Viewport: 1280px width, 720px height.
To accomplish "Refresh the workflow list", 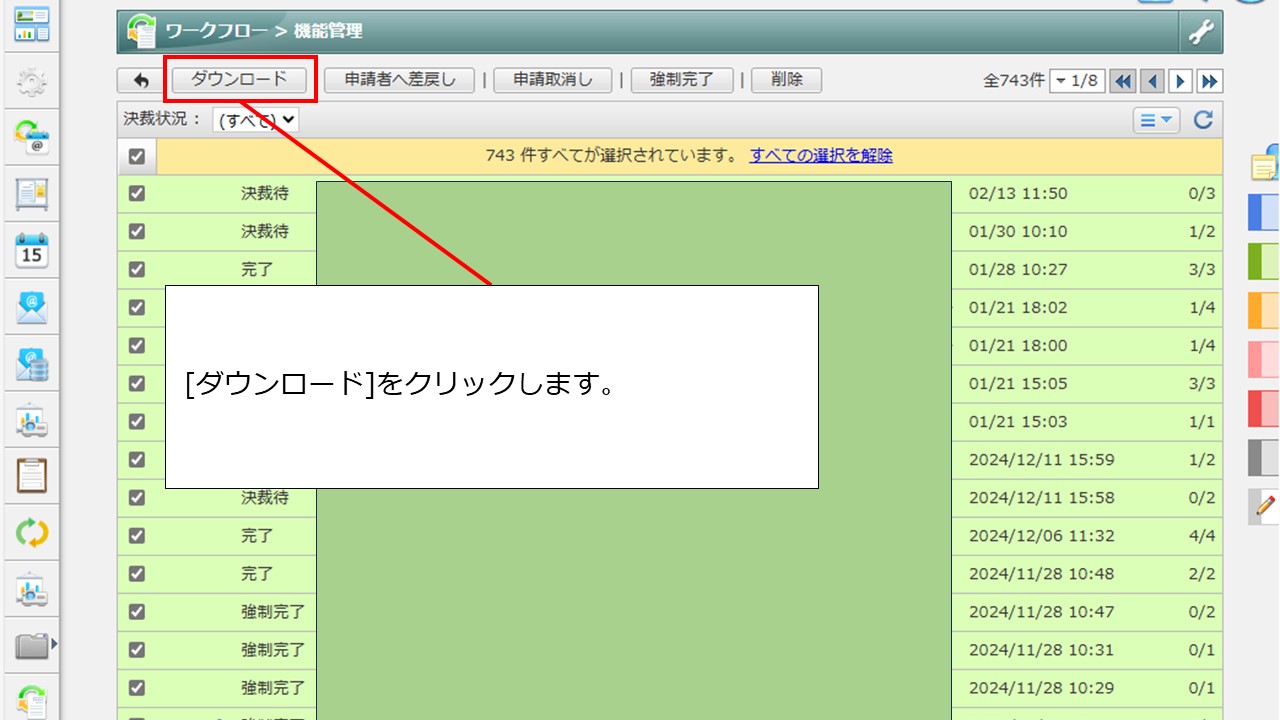I will click(x=1203, y=120).
